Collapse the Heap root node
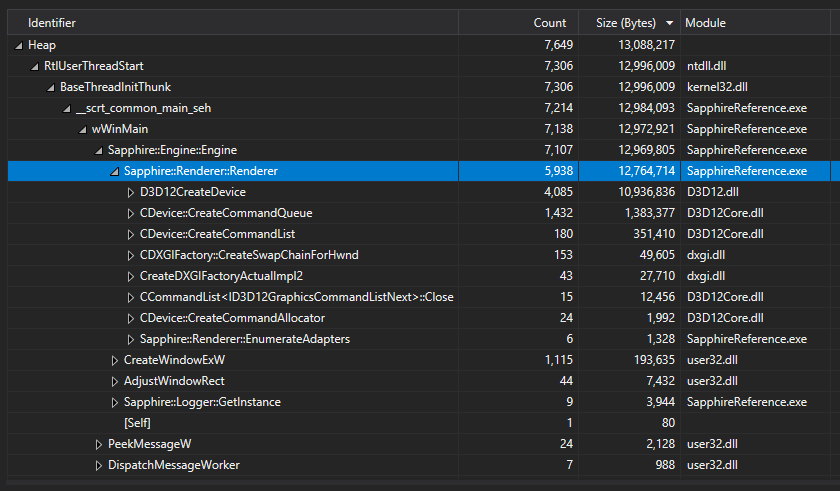Image resolution: width=840 pixels, height=491 pixels. tap(19, 45)
